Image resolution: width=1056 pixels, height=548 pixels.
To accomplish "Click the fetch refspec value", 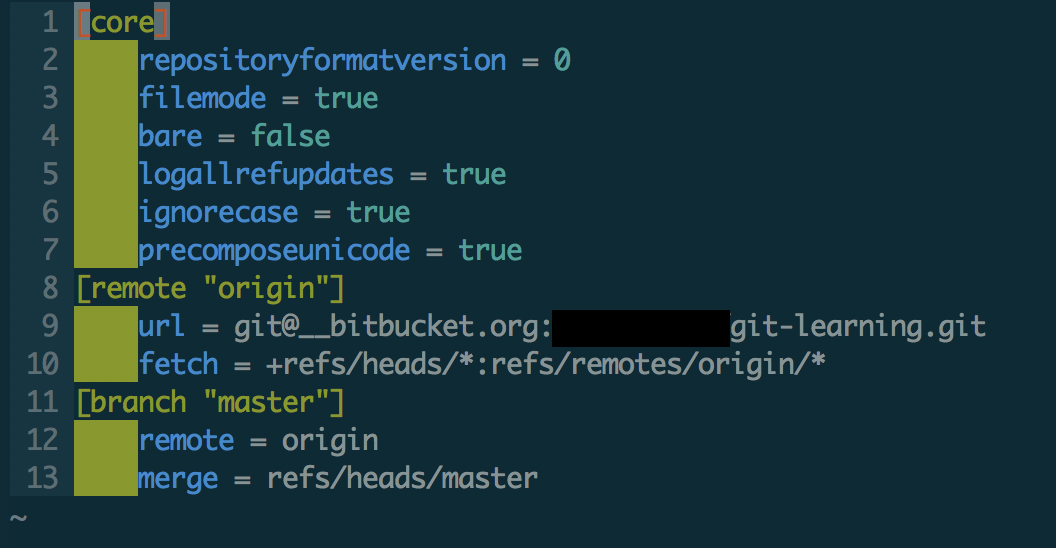I will click(x=546, y=364).
